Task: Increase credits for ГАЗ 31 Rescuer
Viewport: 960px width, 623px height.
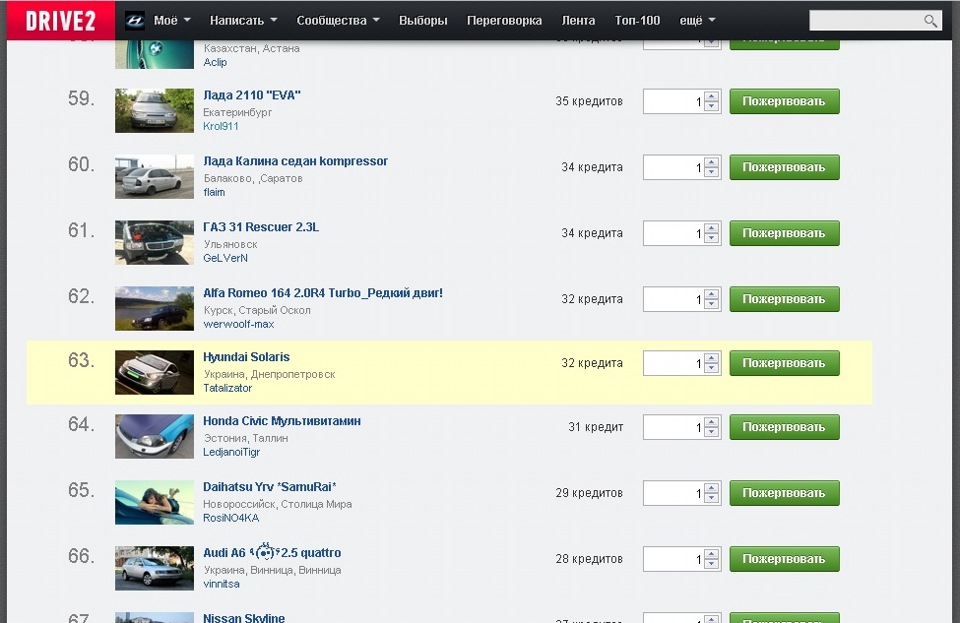Action: coord(711,229)
